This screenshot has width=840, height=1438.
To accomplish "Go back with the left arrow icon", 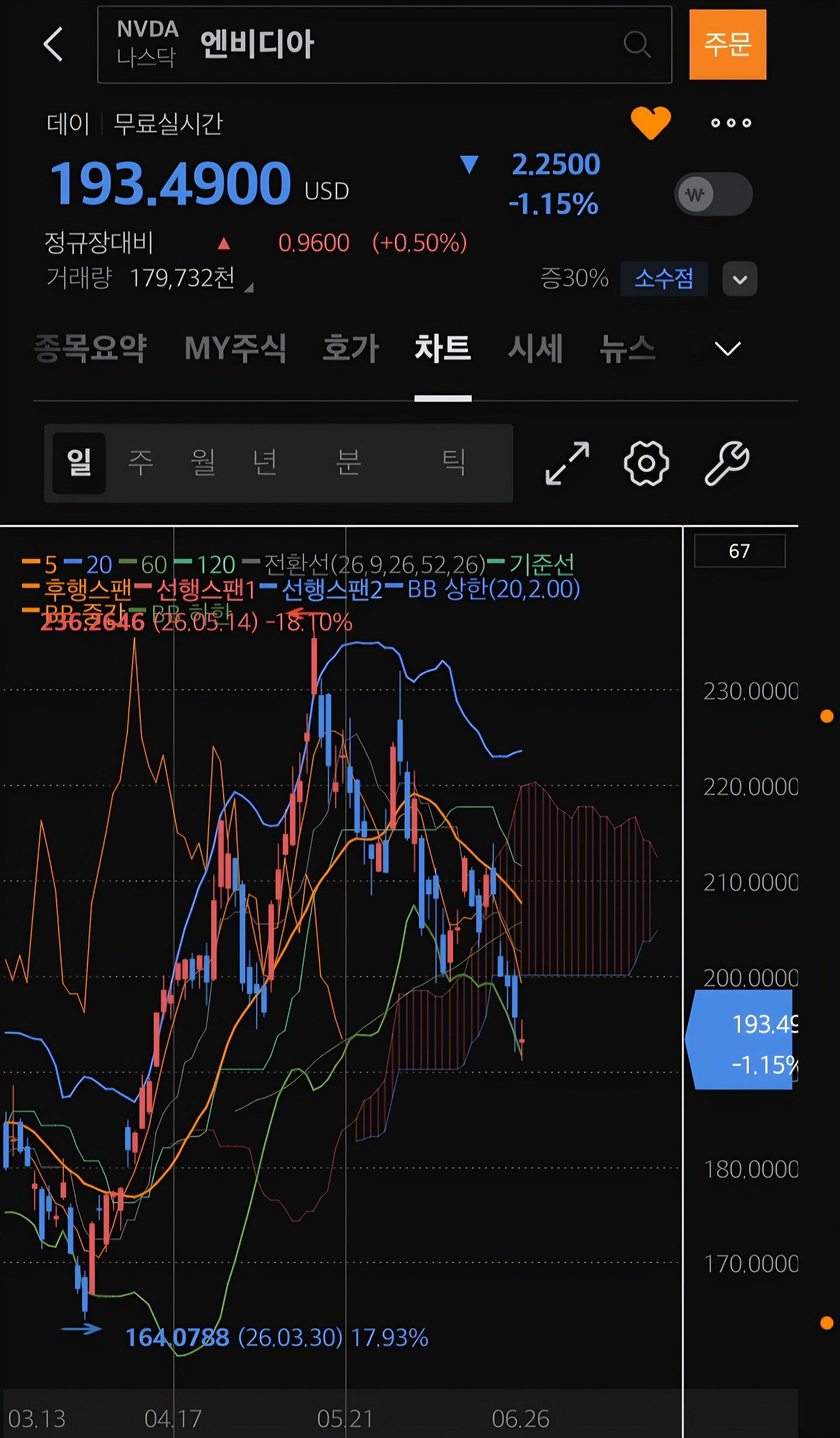I will point(53,44).
